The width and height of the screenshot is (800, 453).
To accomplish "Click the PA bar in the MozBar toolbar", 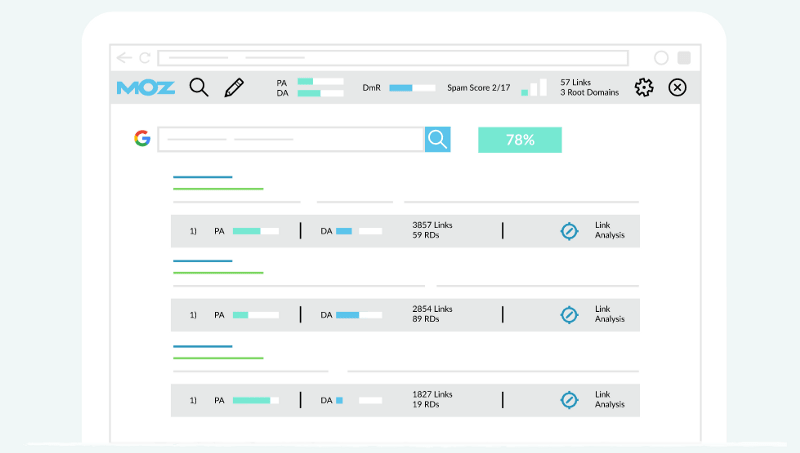I will pos(320,82).
